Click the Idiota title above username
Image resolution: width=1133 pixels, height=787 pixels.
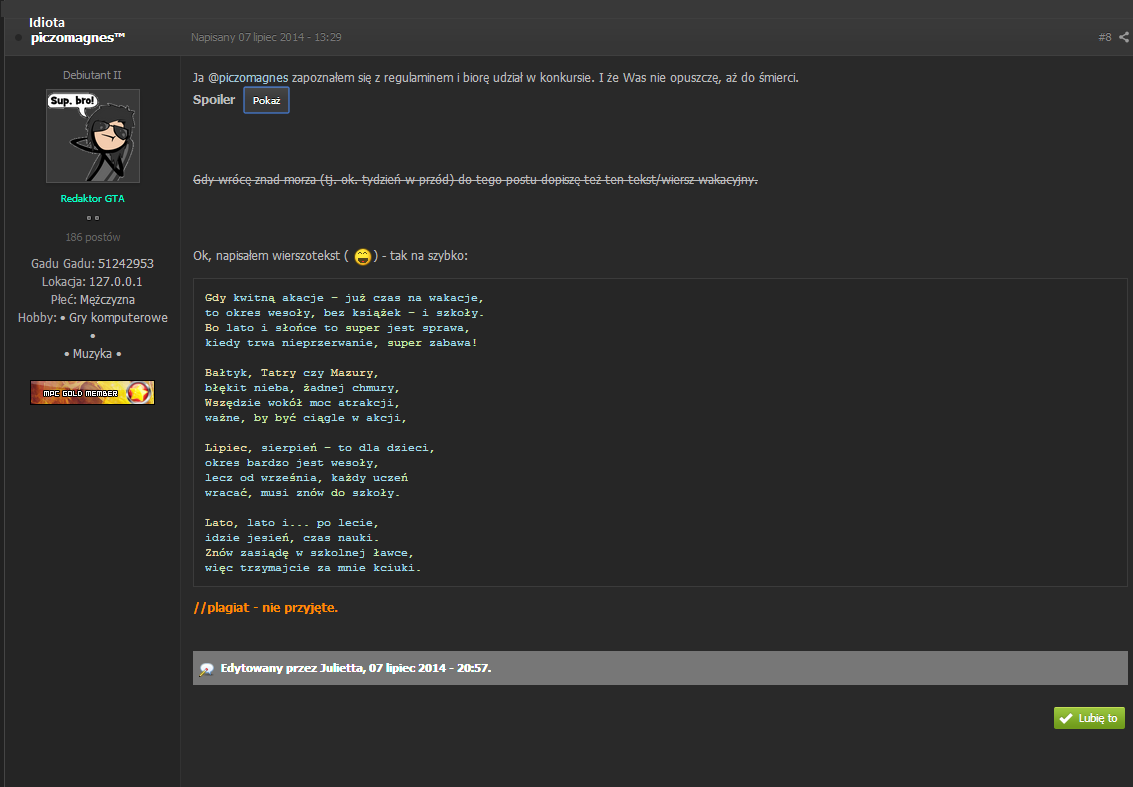point(47,22)
